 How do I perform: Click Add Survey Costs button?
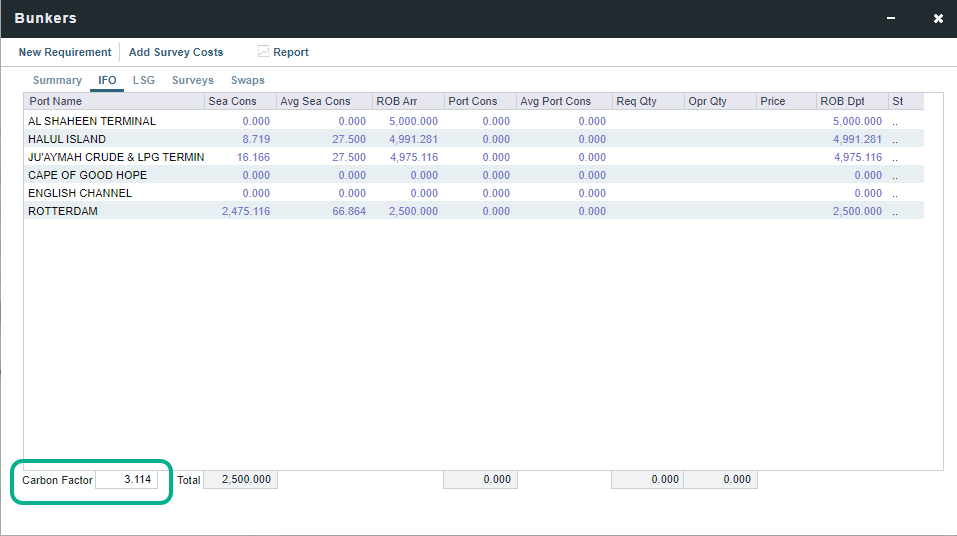pos(176,52)
